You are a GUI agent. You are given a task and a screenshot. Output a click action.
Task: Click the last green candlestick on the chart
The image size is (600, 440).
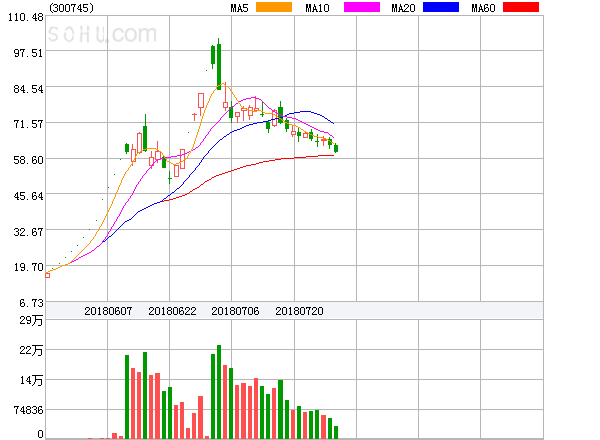(336, 148)
